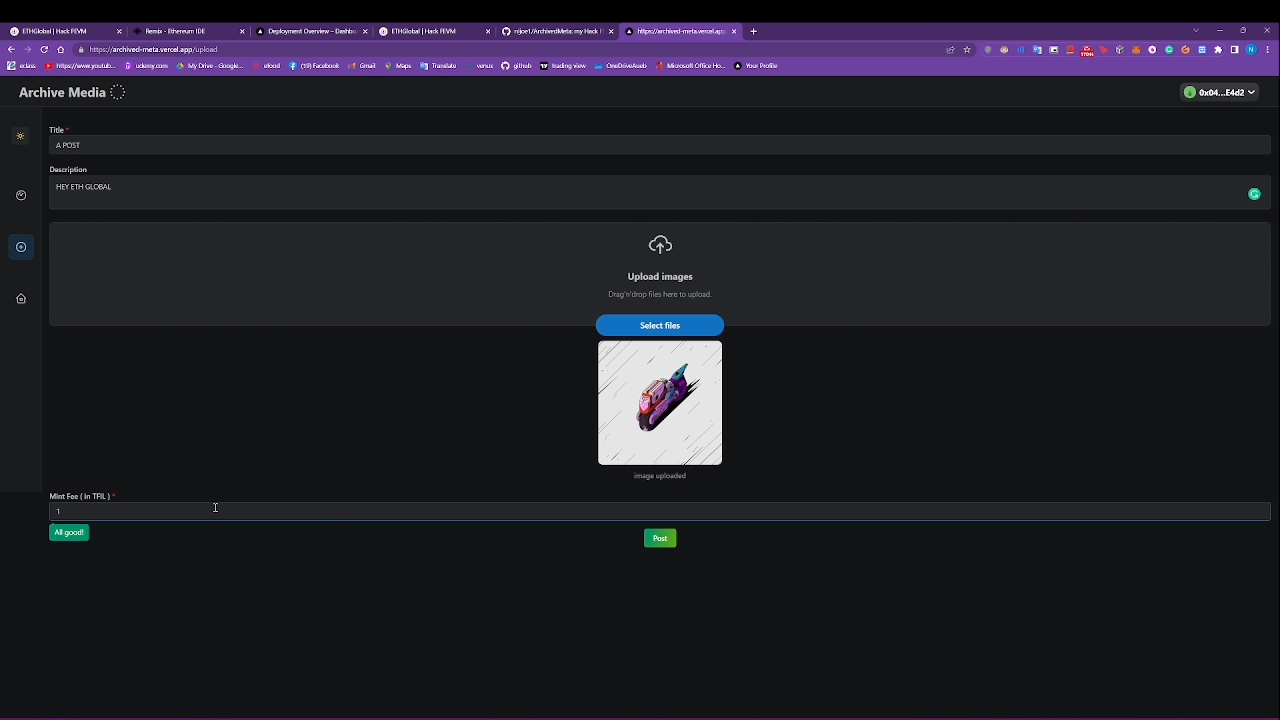Viewport: 1280px width, 720px height.
Task: Click the Title input field
Action: coord(660,145)
